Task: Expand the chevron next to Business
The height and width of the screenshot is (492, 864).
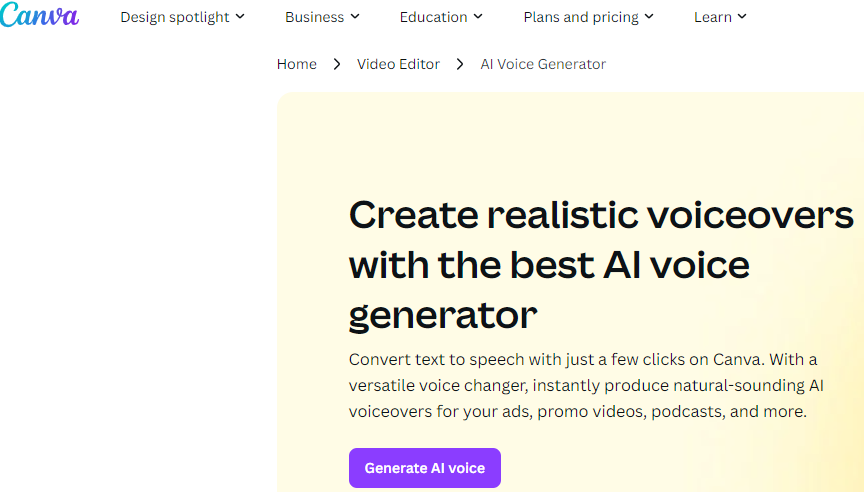Action: pyautogui.click(x=355, y=17)
